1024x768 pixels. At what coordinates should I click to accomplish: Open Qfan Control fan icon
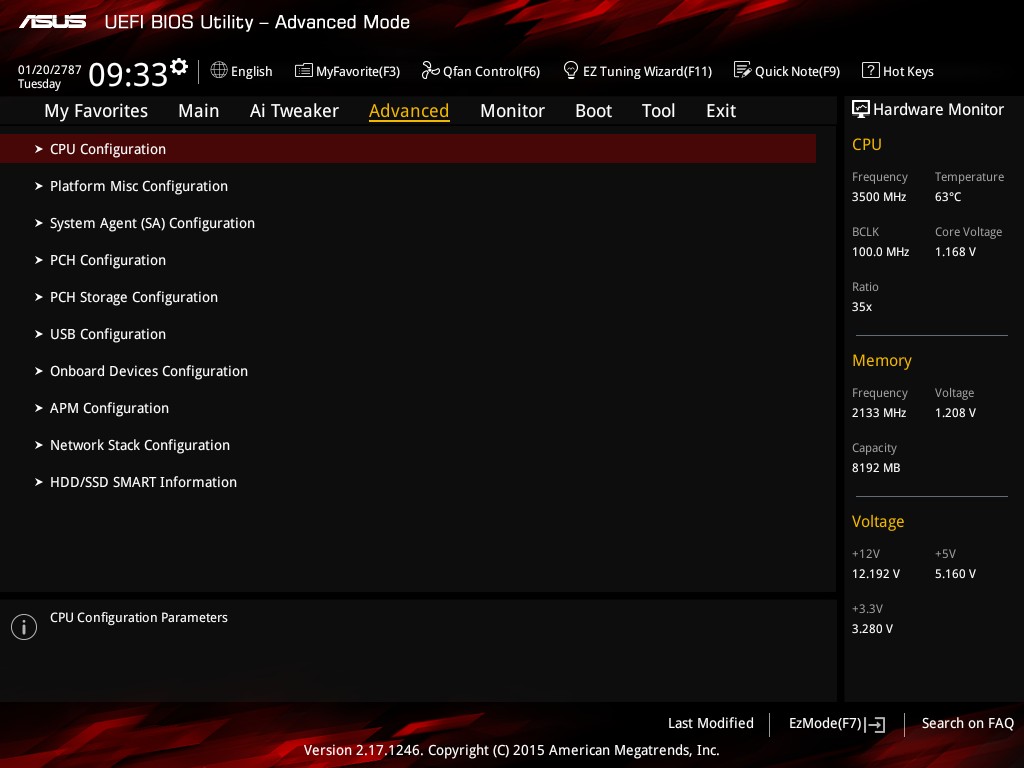coord(430,70)
